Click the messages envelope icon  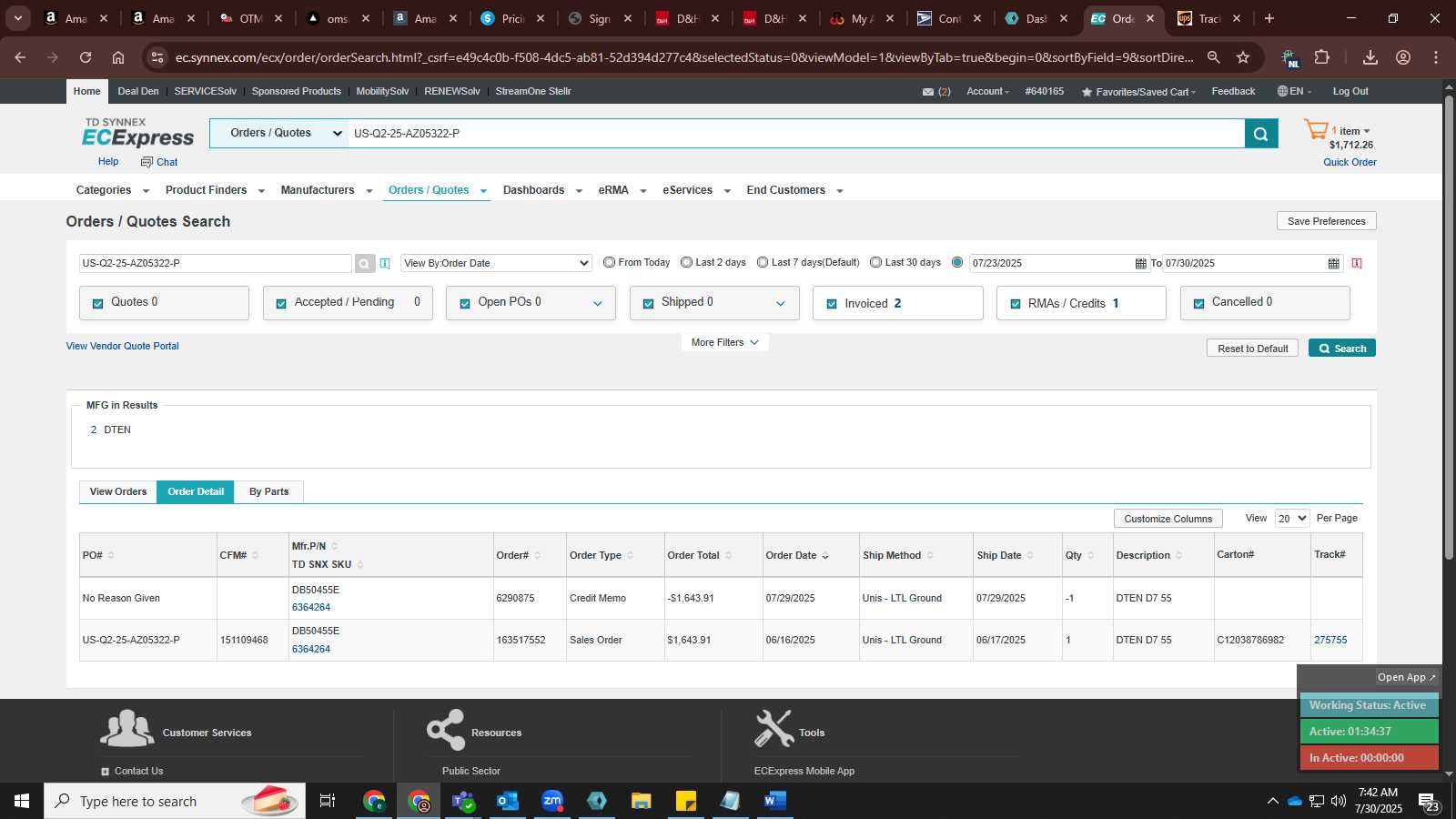[x=928, y=92]
